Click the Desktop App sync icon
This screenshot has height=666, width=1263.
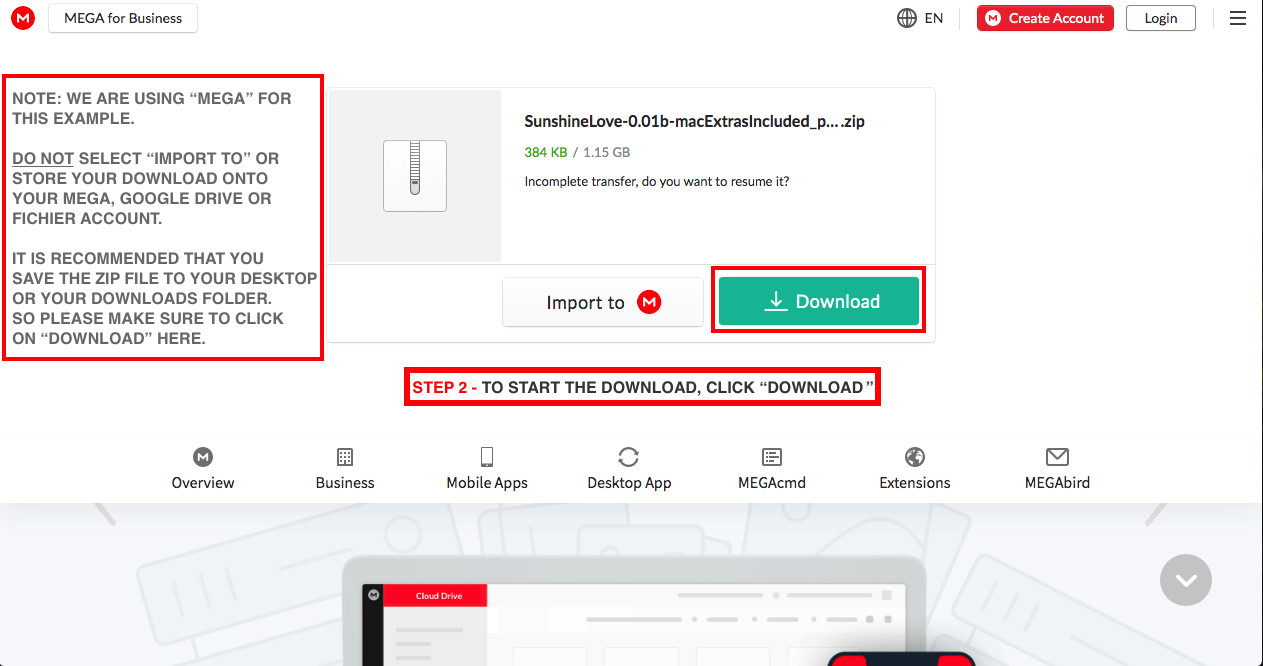point(629,457)
